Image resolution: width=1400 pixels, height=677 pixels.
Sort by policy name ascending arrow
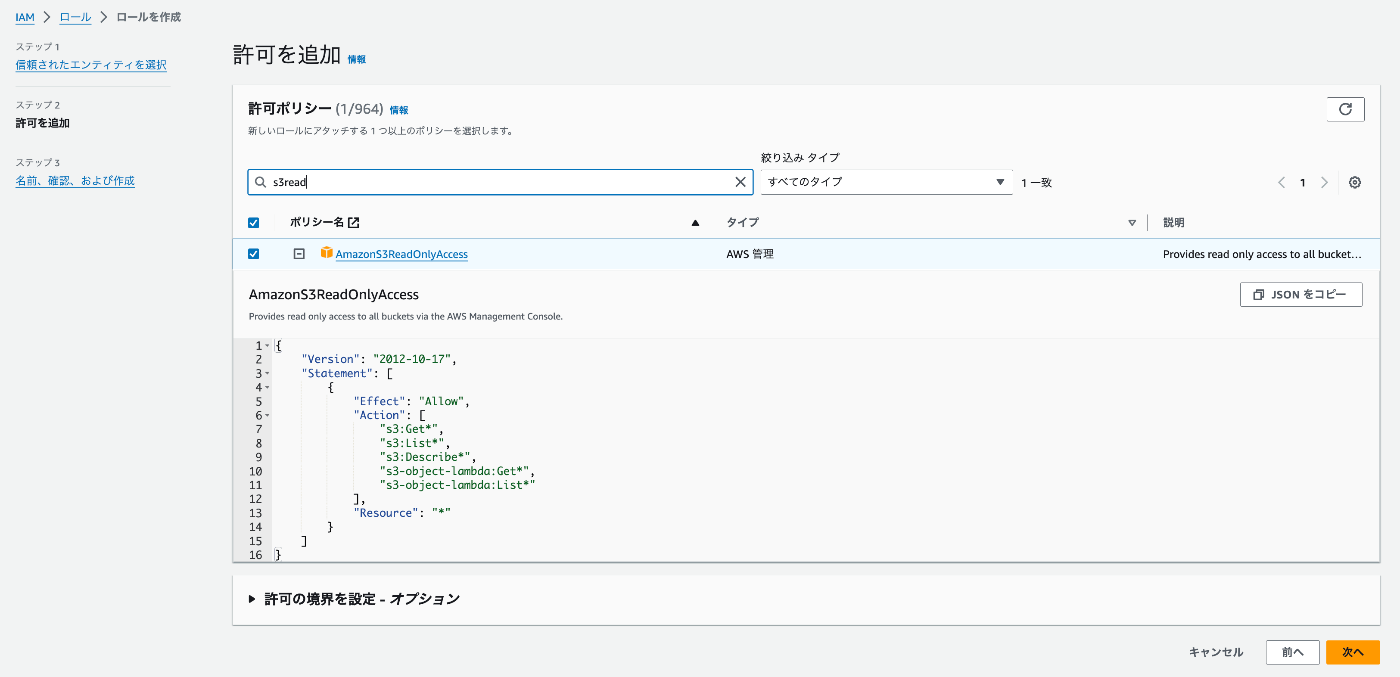pyautogui.click(x=695, y=223)
